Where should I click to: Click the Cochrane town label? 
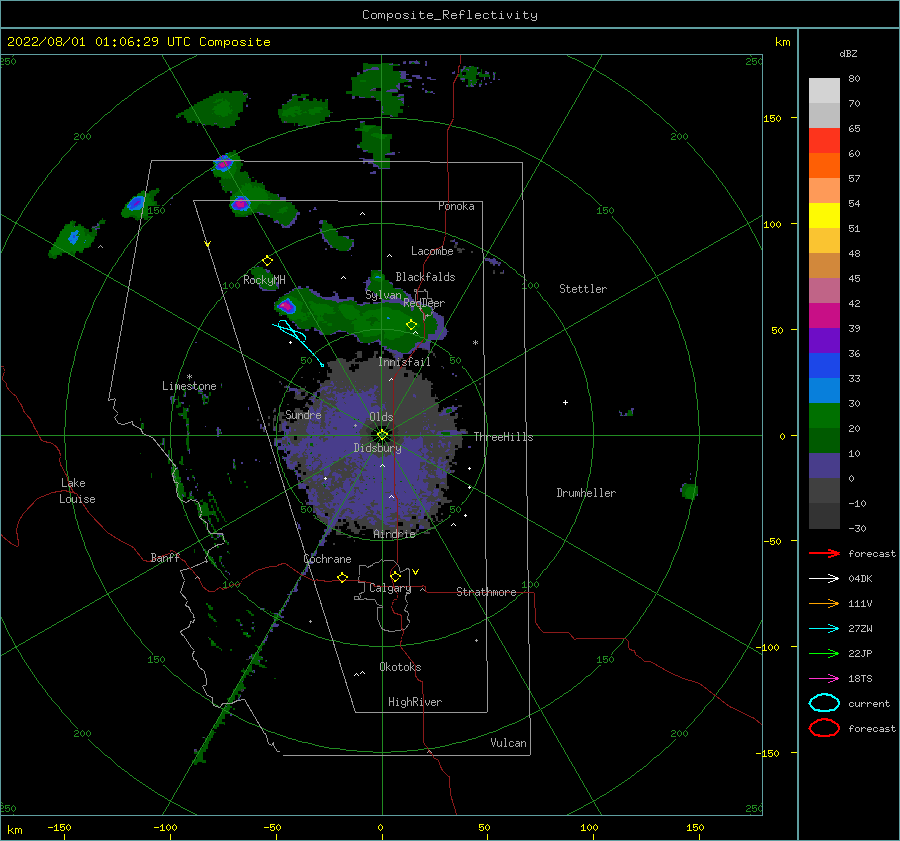[327, 559]
